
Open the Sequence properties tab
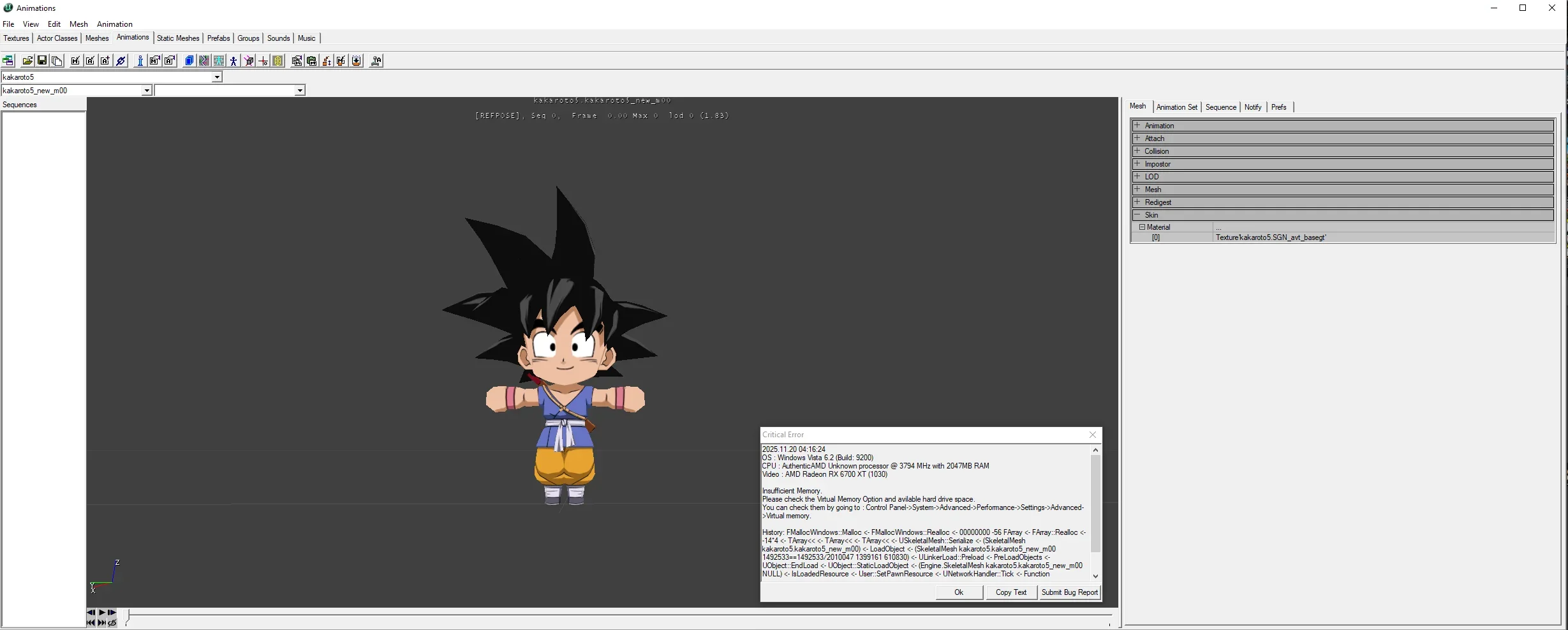[x=1220, y=107]
